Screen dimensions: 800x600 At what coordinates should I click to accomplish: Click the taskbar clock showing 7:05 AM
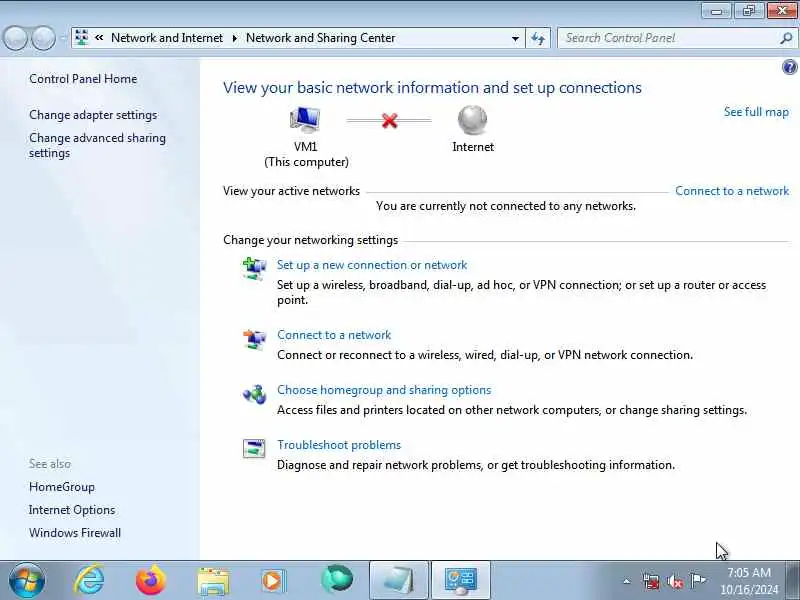pyautogui.click(x=749, y=581)
